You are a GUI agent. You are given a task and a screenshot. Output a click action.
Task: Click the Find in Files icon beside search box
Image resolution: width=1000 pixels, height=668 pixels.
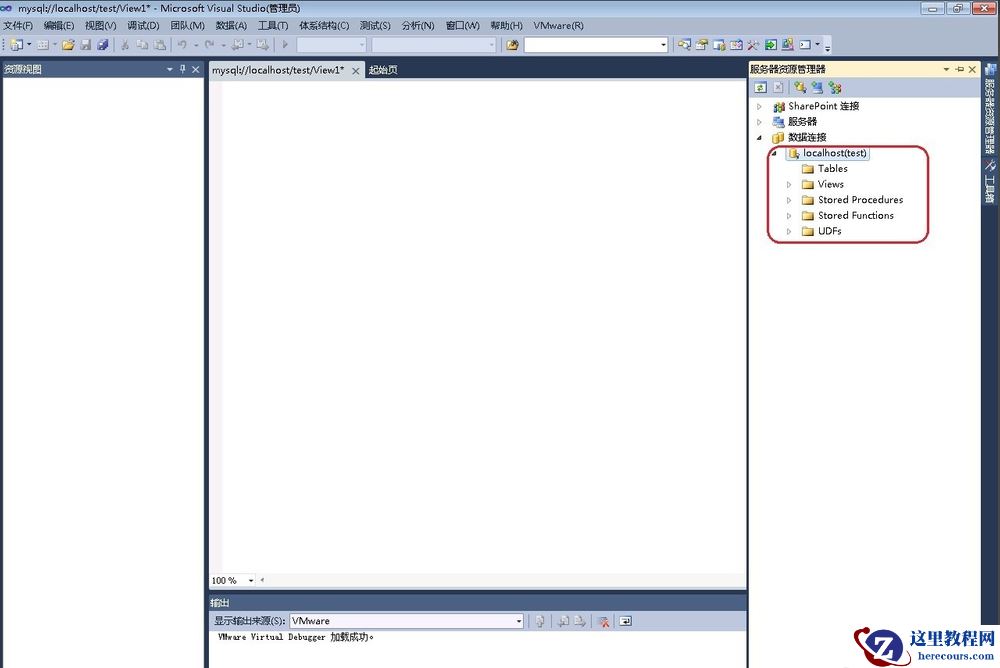click(512, 45)
